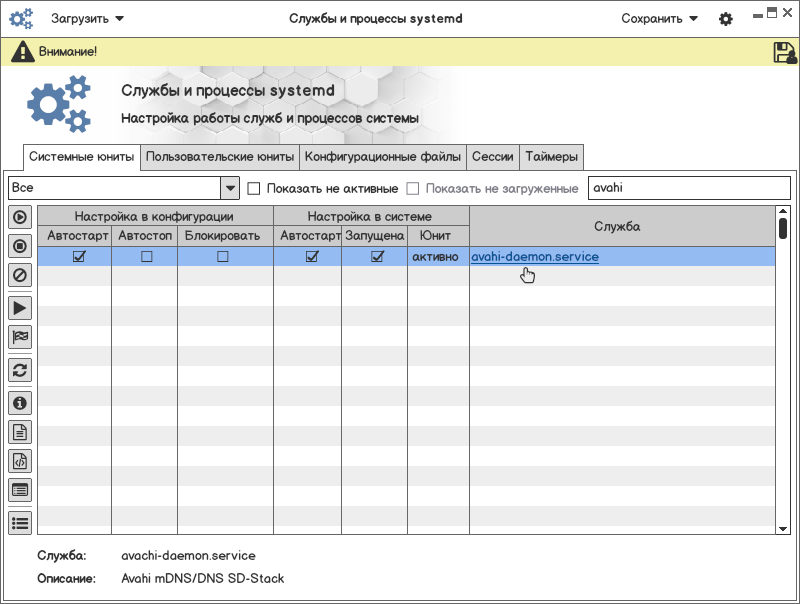Click the bulleted list icon at bottom
Screen dimensions: 800x604
pyautogui.click(x=19, y=521)
